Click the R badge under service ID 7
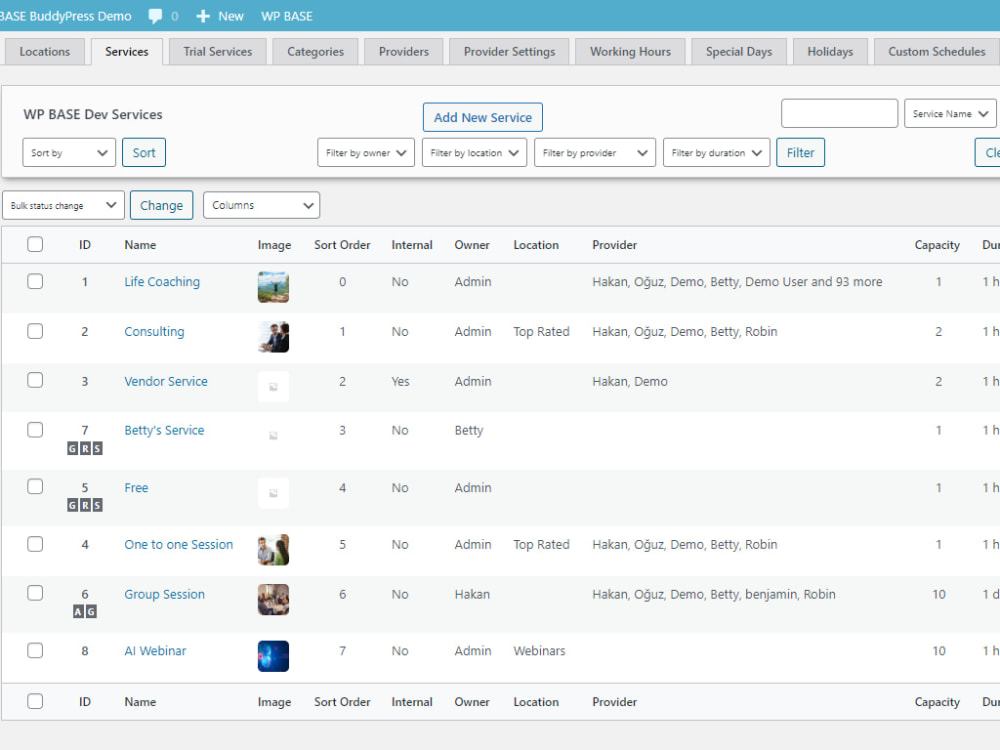Viewport: 1000px width, 750px height. pos(85,448)
